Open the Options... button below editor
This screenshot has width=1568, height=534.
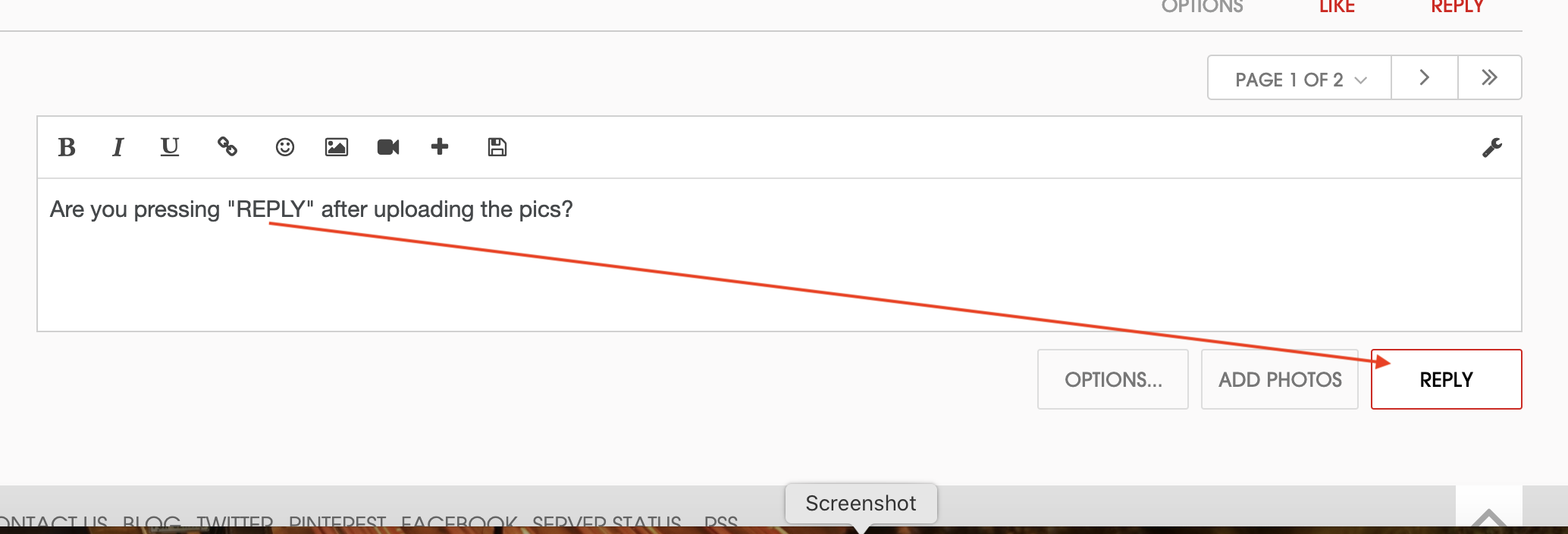(1113, 379)
